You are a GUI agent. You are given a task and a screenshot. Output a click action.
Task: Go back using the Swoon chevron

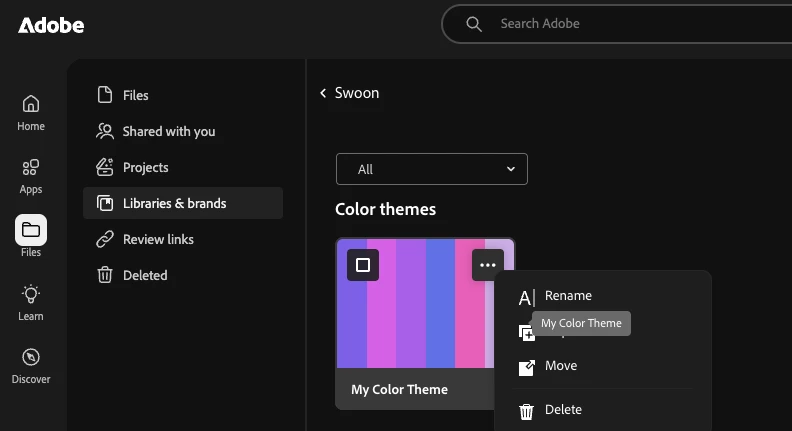(x=323, y=93)
